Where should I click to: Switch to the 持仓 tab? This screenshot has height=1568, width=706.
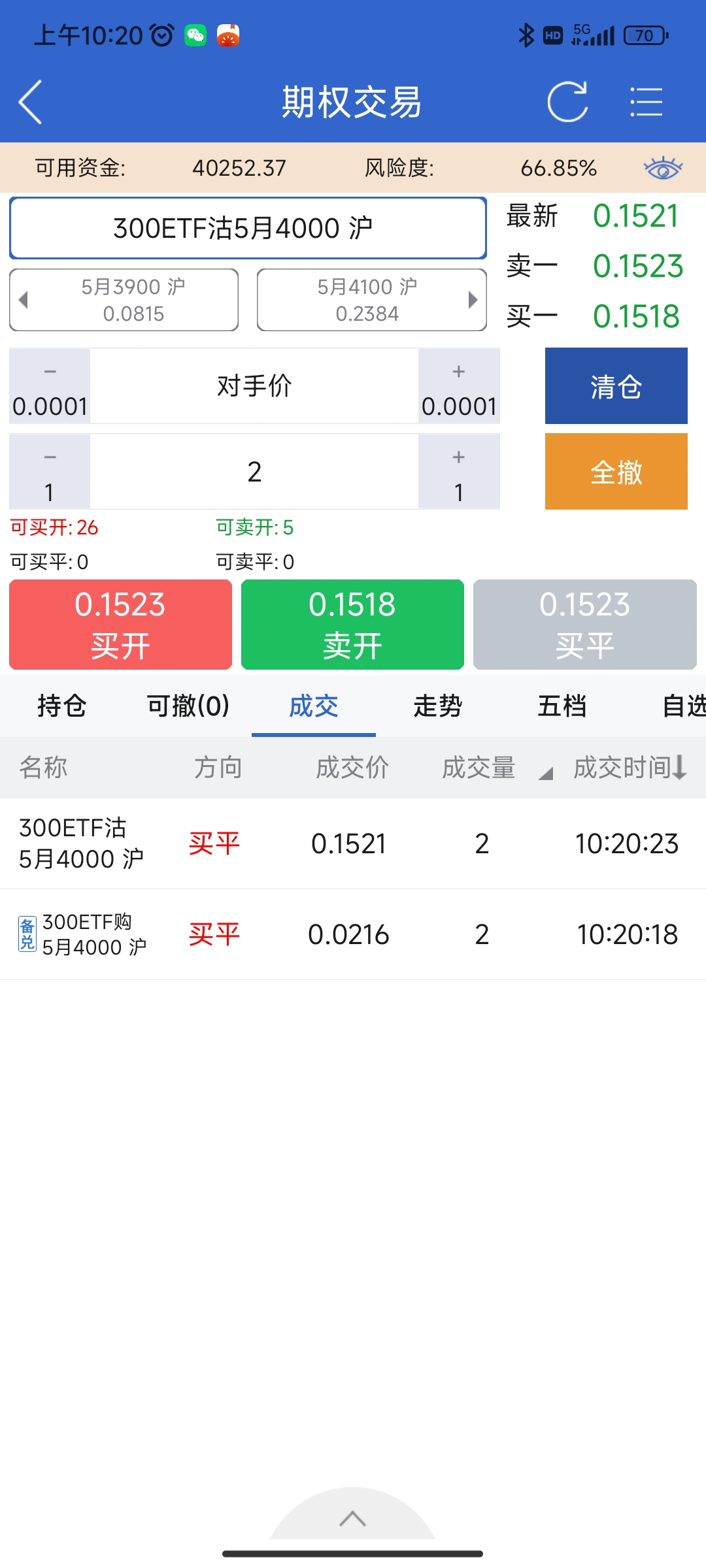pyautogui.click(x=62, y=706)
